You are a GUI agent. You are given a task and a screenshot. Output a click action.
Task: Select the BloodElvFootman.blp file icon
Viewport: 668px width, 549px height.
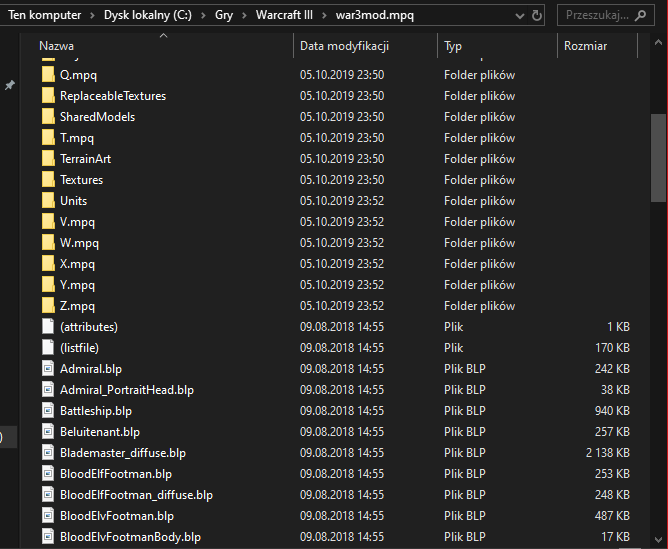(x=48, y=516)
